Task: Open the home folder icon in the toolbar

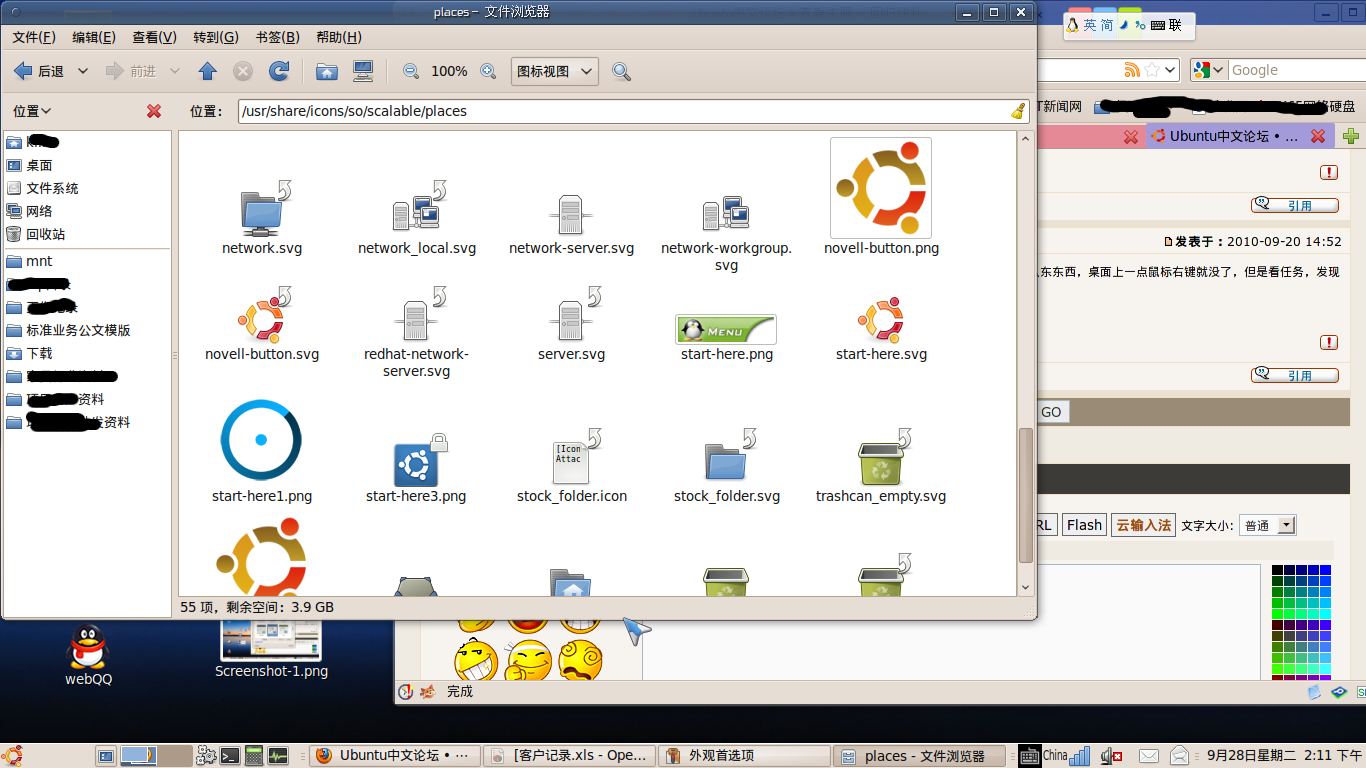Action: tap(326, 71)
